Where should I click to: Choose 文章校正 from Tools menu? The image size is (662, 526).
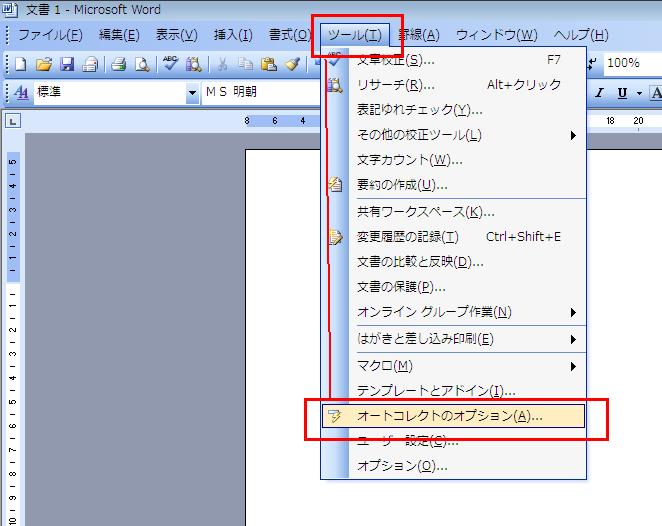(453, 60)
